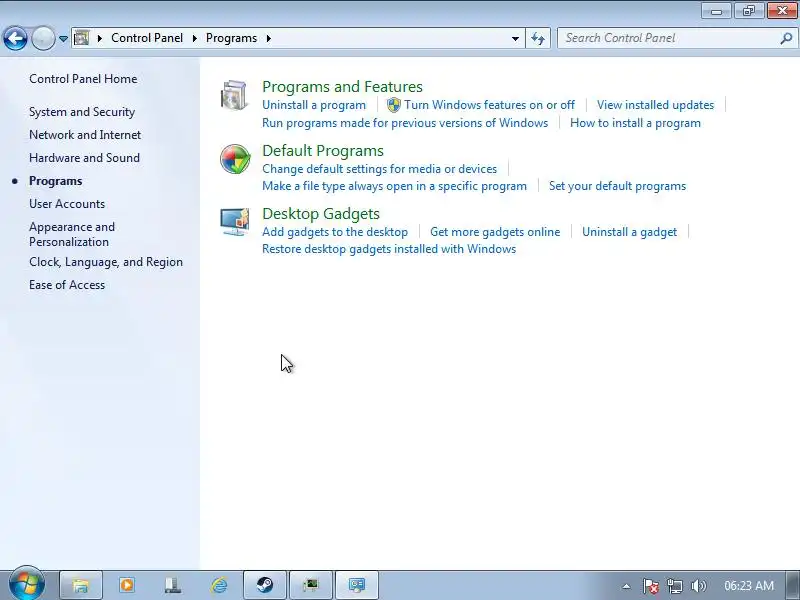The width and height of the screenshot is (800, 600).
Task: Click the Control Panel icon in address bar
Action: click(x=82, y=38)
